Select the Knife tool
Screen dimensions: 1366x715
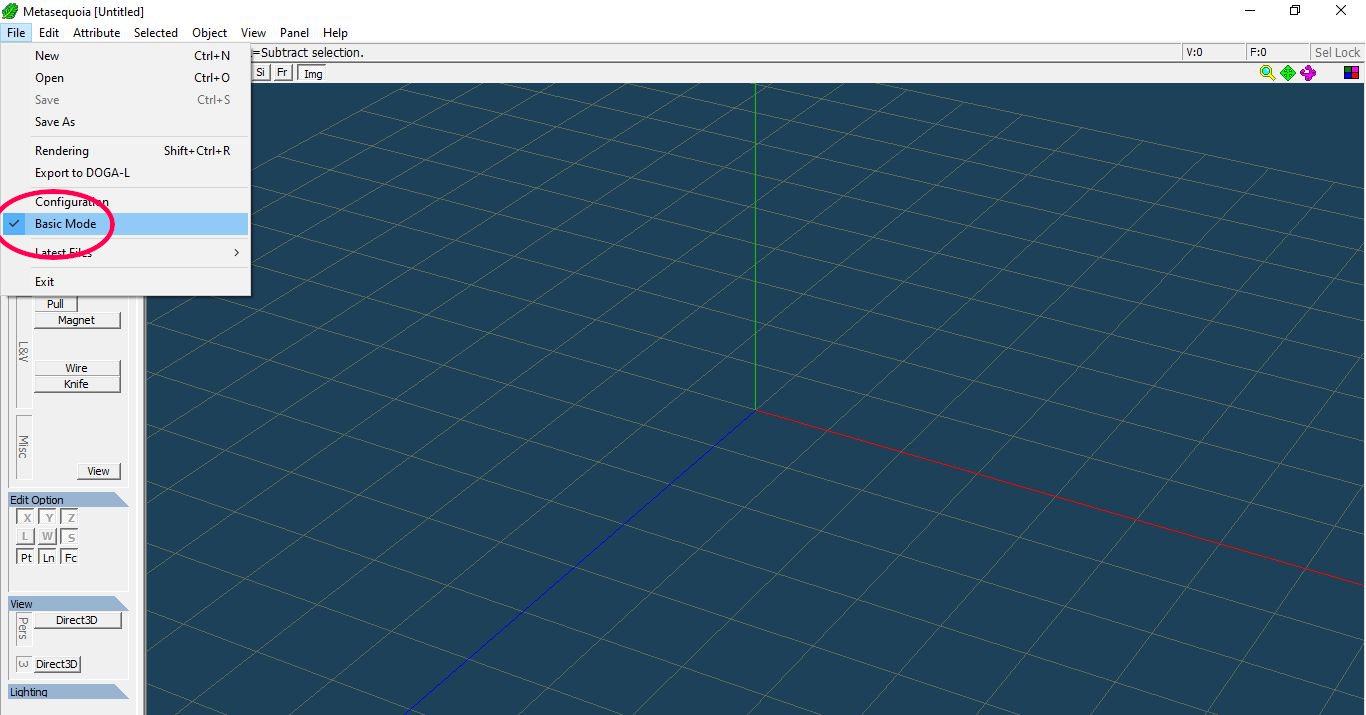coord(77,384)
